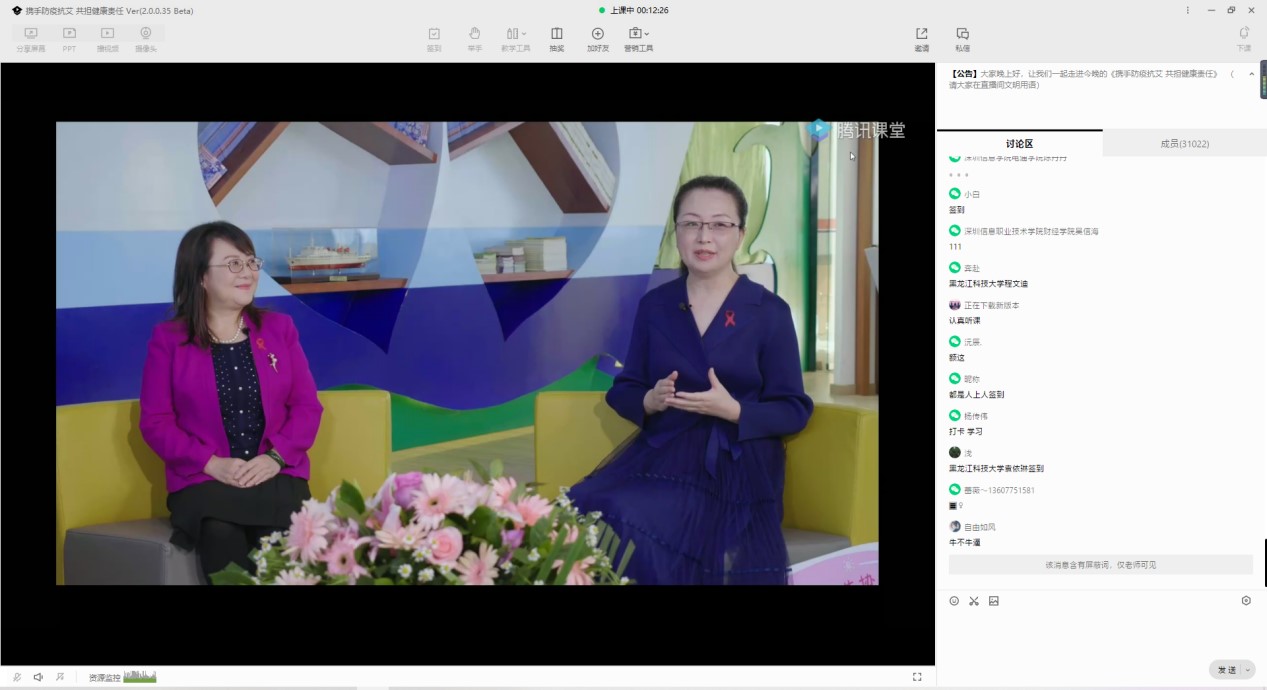The image size is (1267, 690).
Task: Open the PPT presentation tool
Action: coord(69,39)
